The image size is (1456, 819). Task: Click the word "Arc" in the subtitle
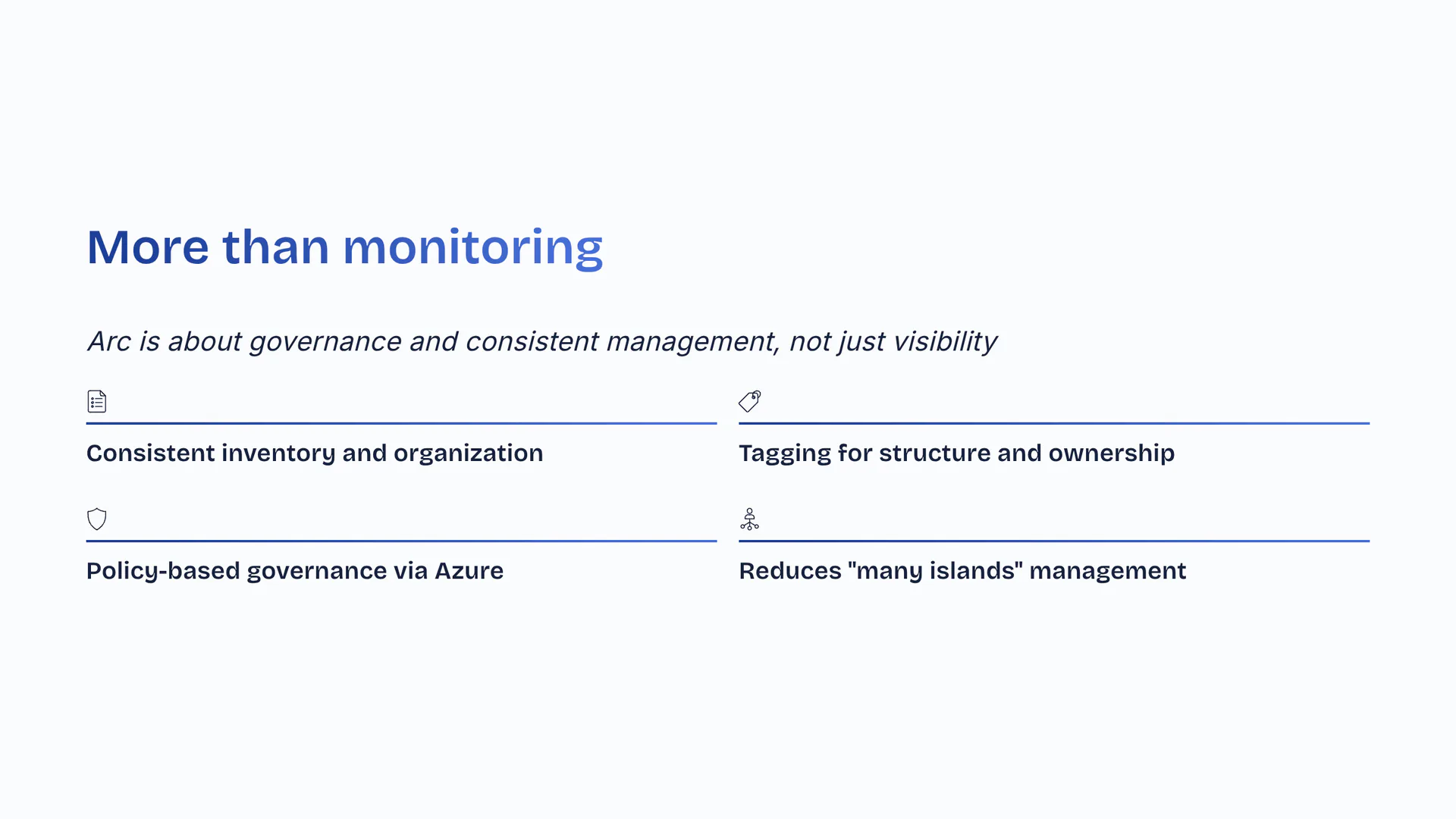coord(109,342)
